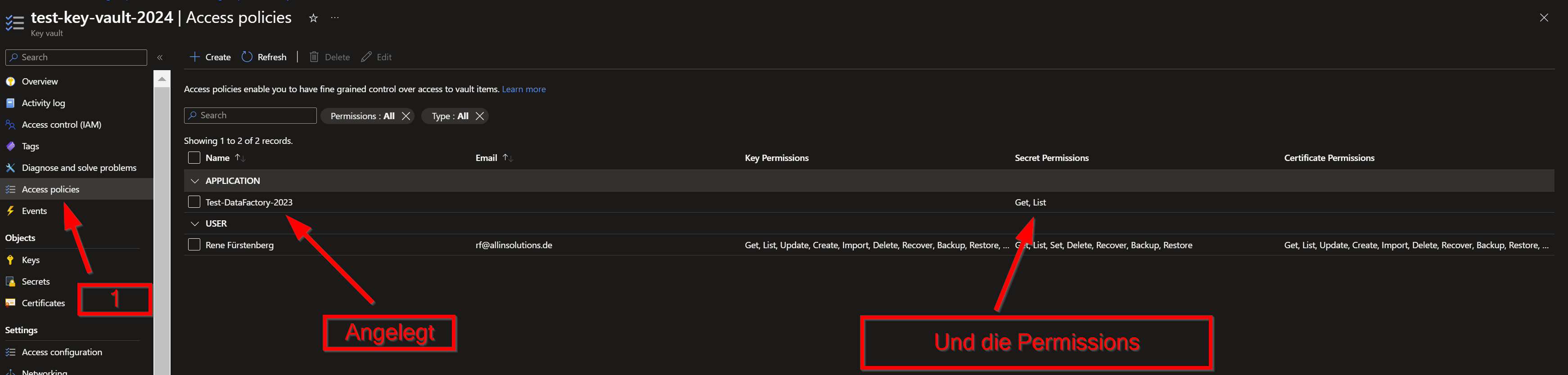Collapse the APPLICATION group

[x=195, y=181]
